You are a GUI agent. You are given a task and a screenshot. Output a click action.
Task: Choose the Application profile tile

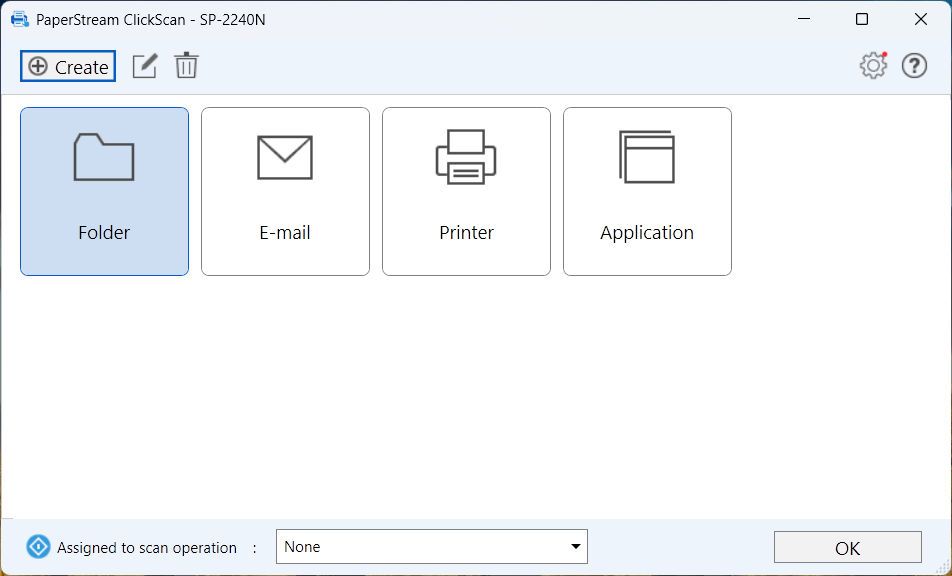click(647, 191)
